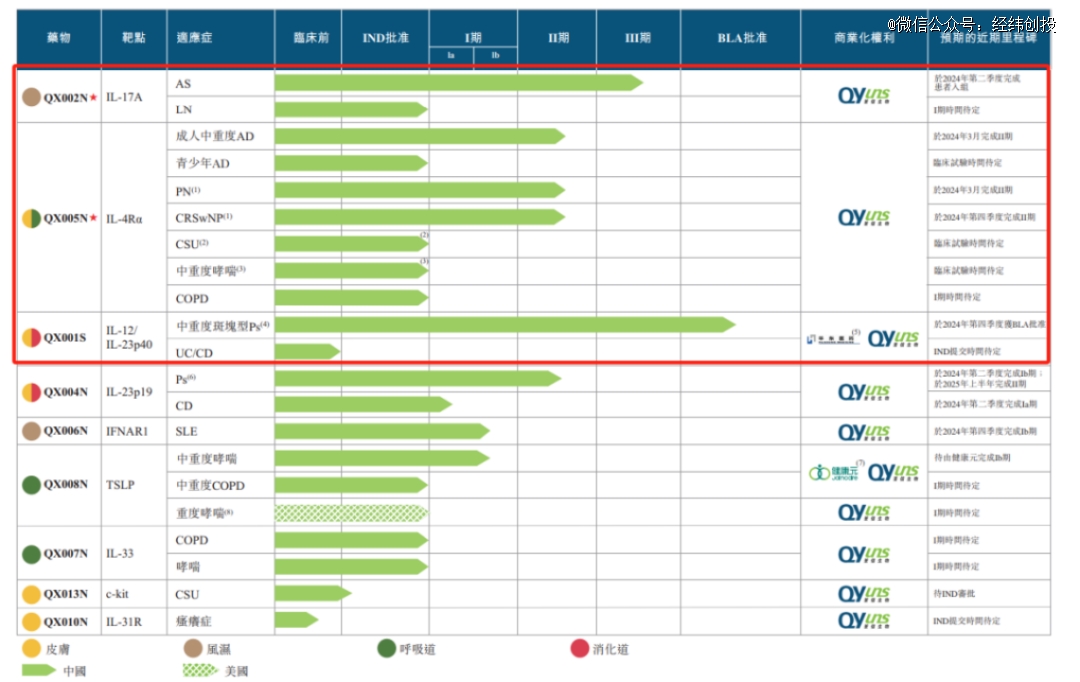Click the AS indication progress bar

[x=459, y=83]
